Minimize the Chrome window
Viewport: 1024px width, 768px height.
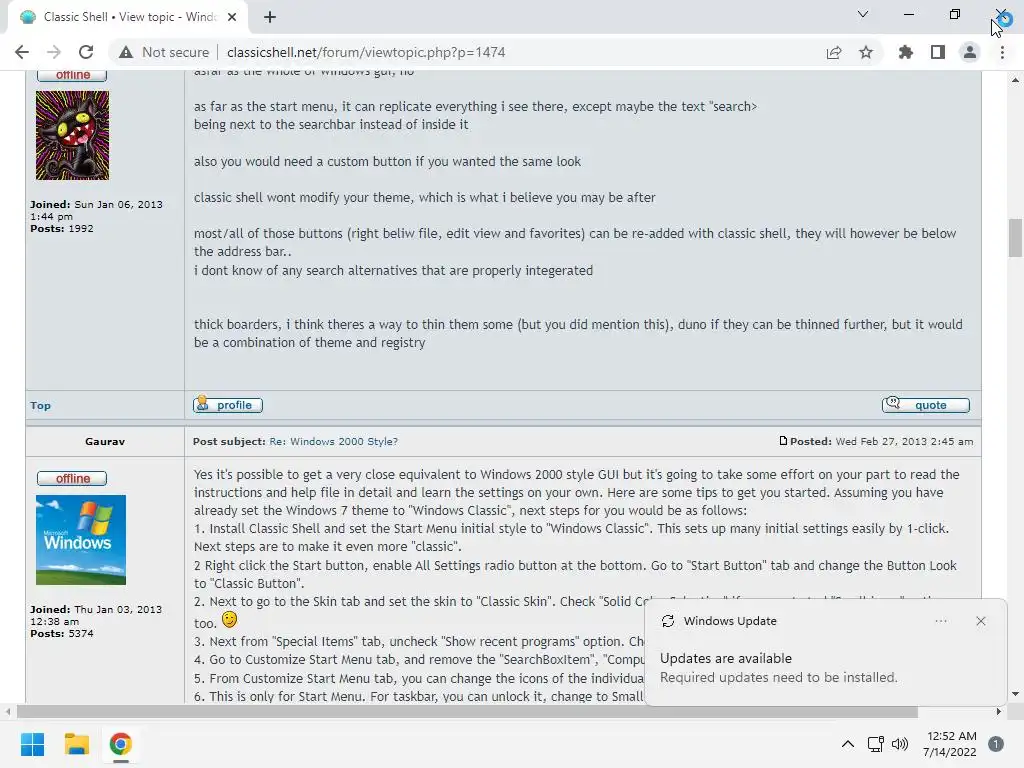908,14
